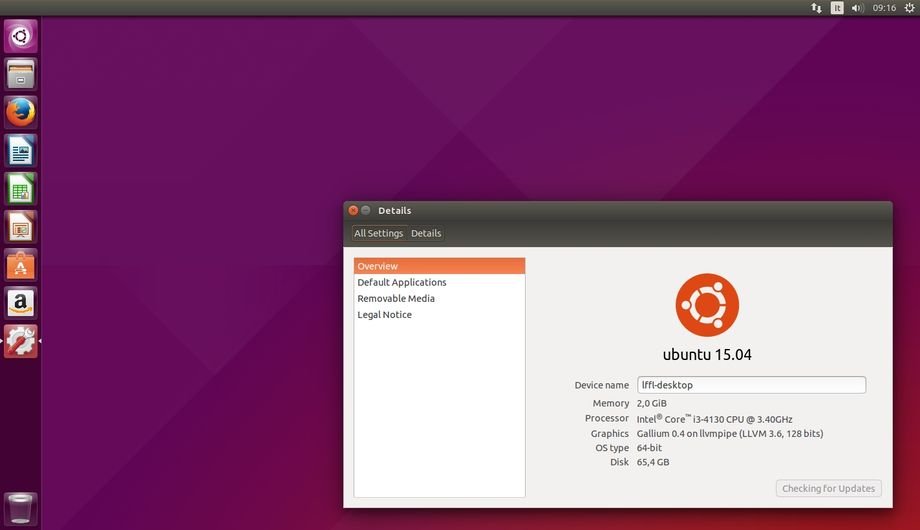Open LibreOffice Calc spreadsheet
The height and width of the screenshot is (530, 920).
tap(21, 189)
